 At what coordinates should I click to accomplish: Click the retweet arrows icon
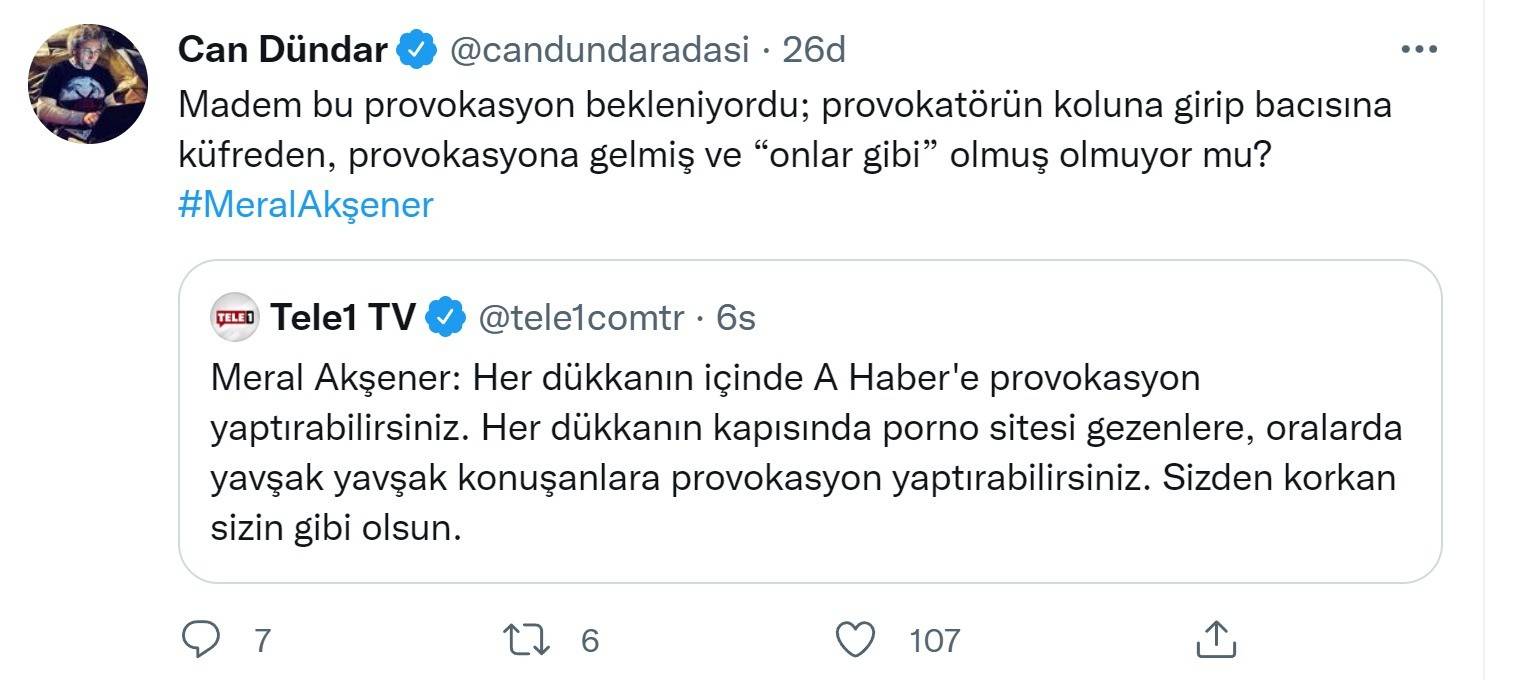point(528,639)
